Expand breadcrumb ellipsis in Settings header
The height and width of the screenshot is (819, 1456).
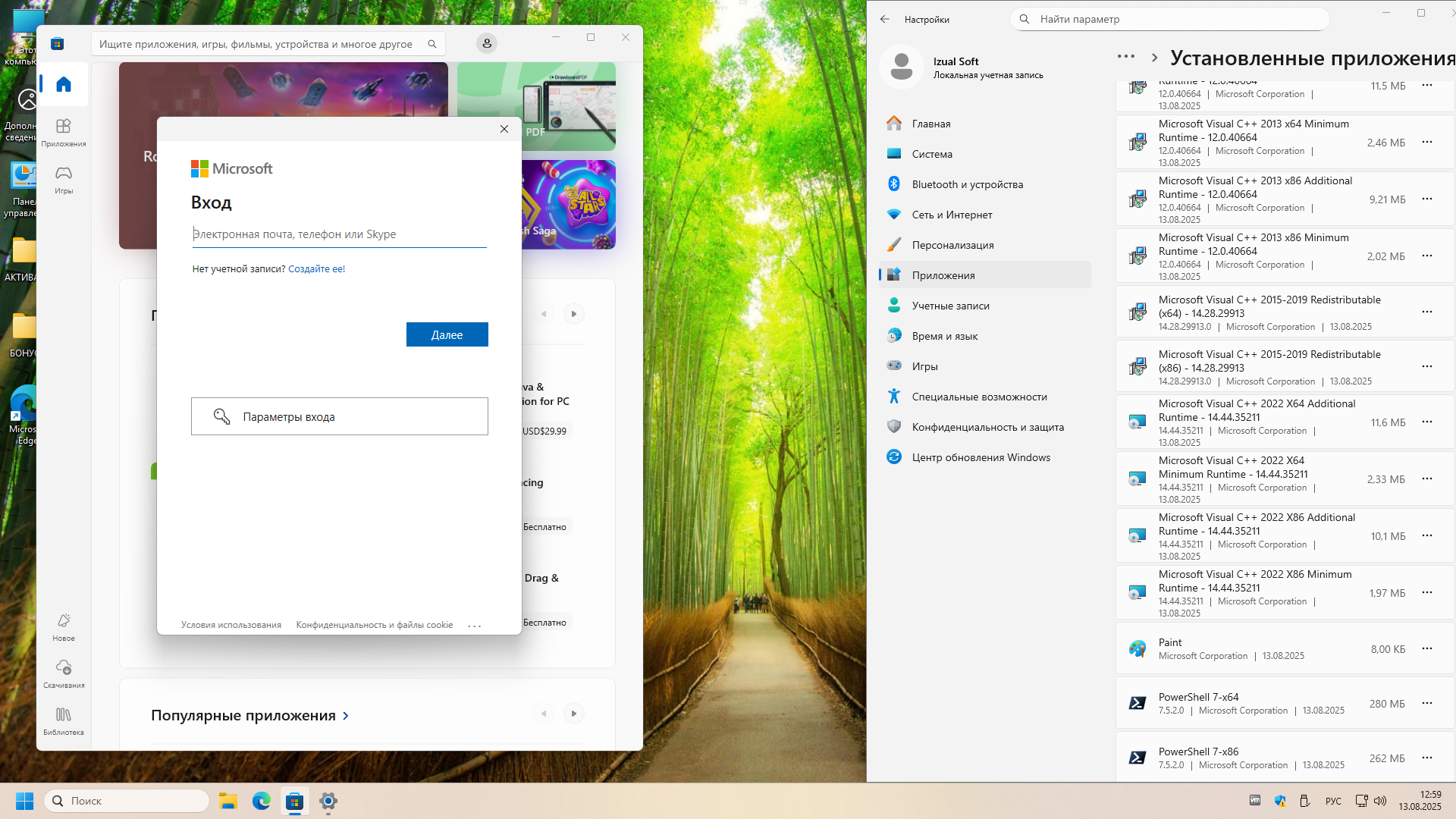pyautogui.click(x=1126, y=57)
